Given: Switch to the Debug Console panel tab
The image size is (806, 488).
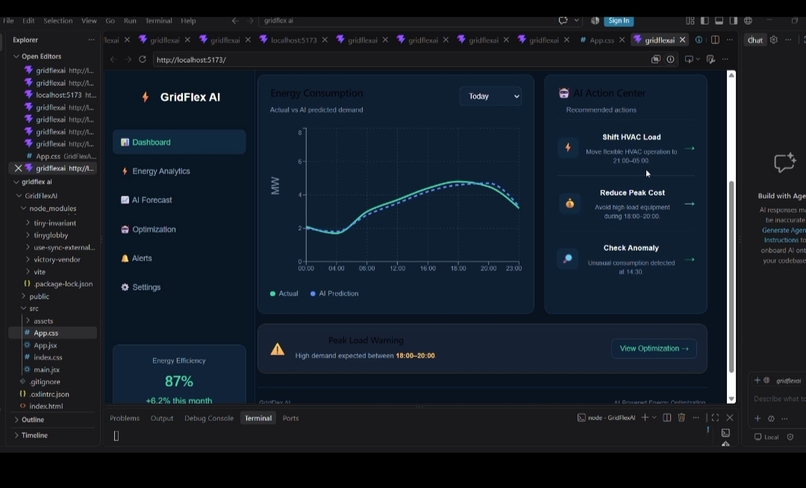Looking at the screenshot, I should (x=209, y=418).
